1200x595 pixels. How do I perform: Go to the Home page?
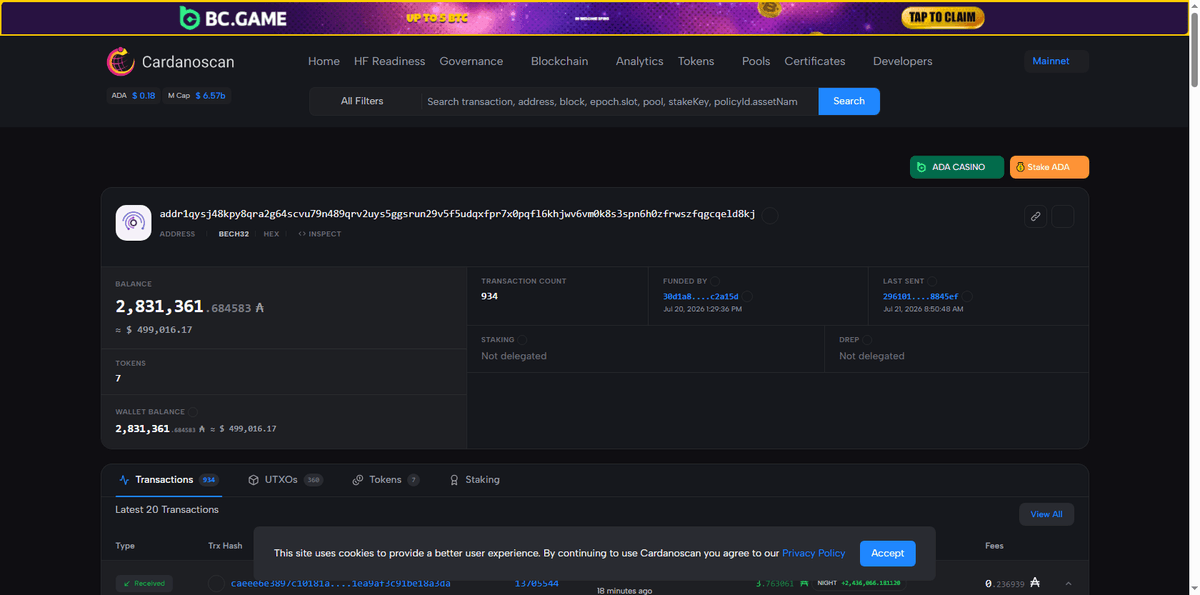pyautogui.click(x=324, y=61)
